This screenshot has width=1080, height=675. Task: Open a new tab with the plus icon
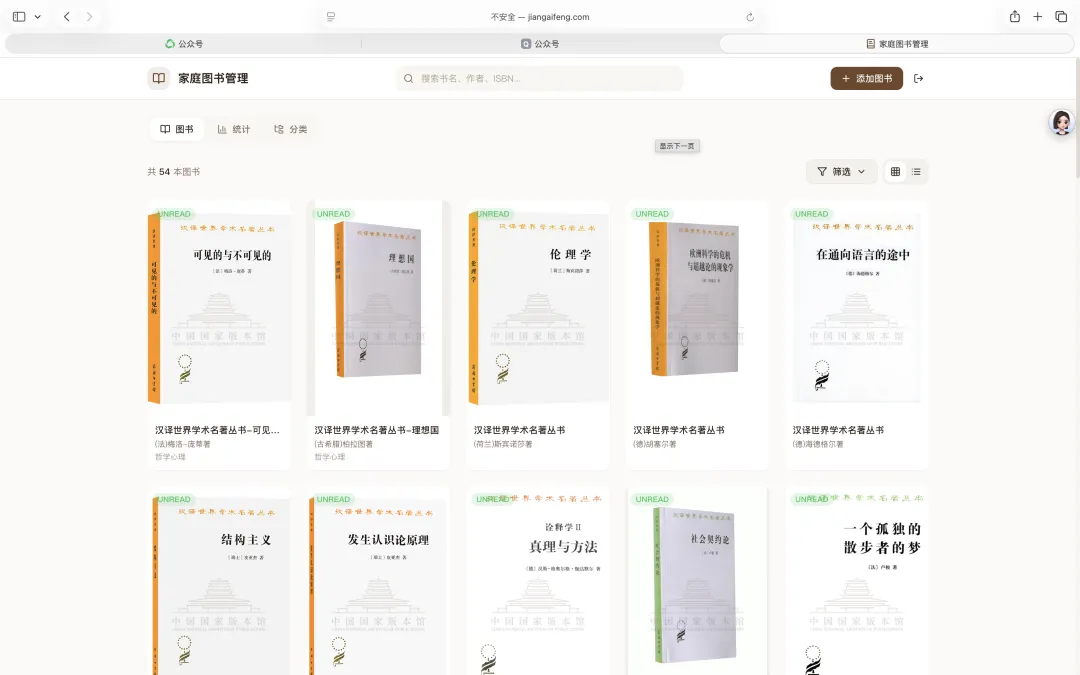click(x=1037, y=17)
